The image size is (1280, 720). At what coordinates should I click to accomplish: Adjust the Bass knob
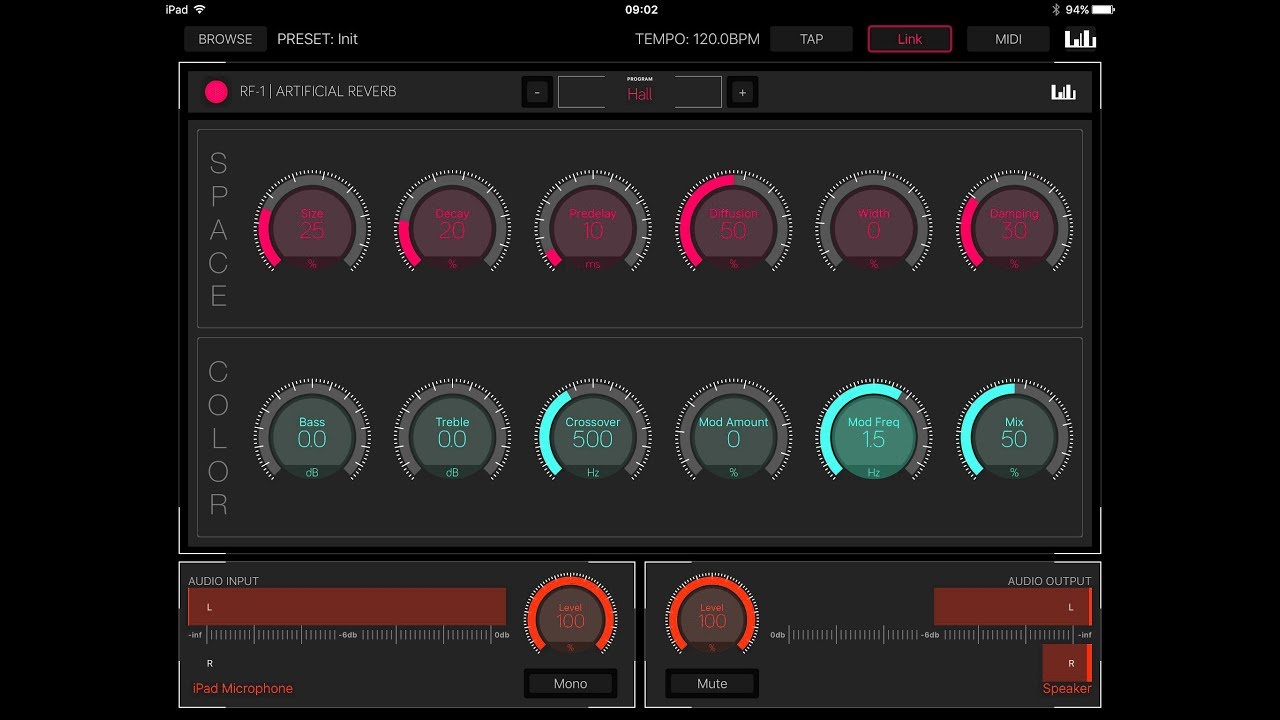click(x=312, y=437)
